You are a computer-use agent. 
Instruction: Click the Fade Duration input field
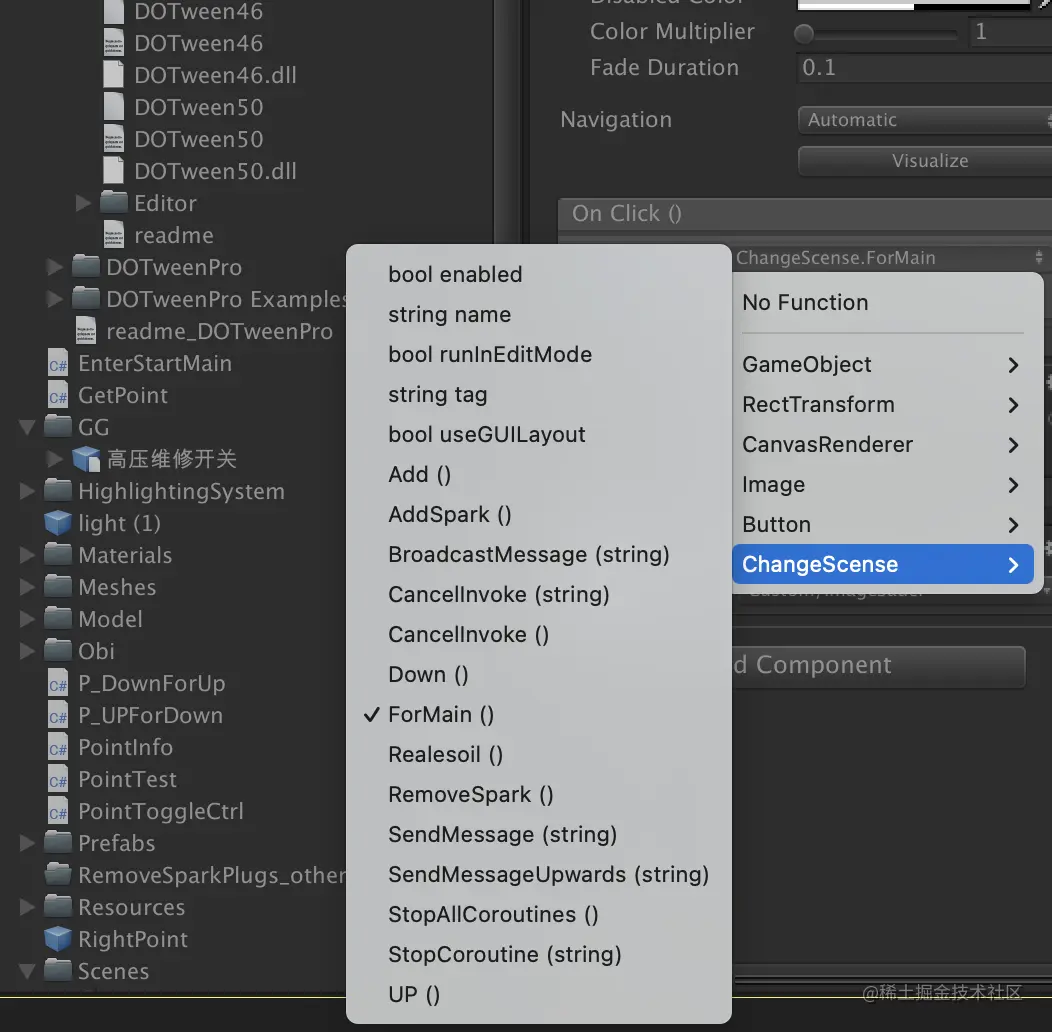[x=925, y=68]
